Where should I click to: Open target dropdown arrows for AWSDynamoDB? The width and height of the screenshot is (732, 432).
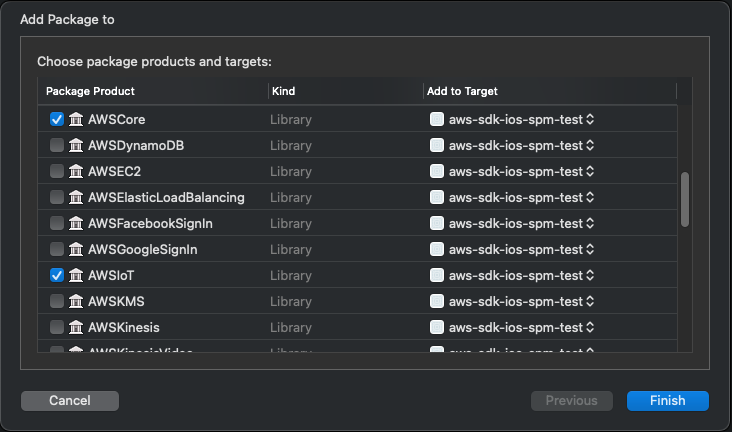(x=590, y=145)
